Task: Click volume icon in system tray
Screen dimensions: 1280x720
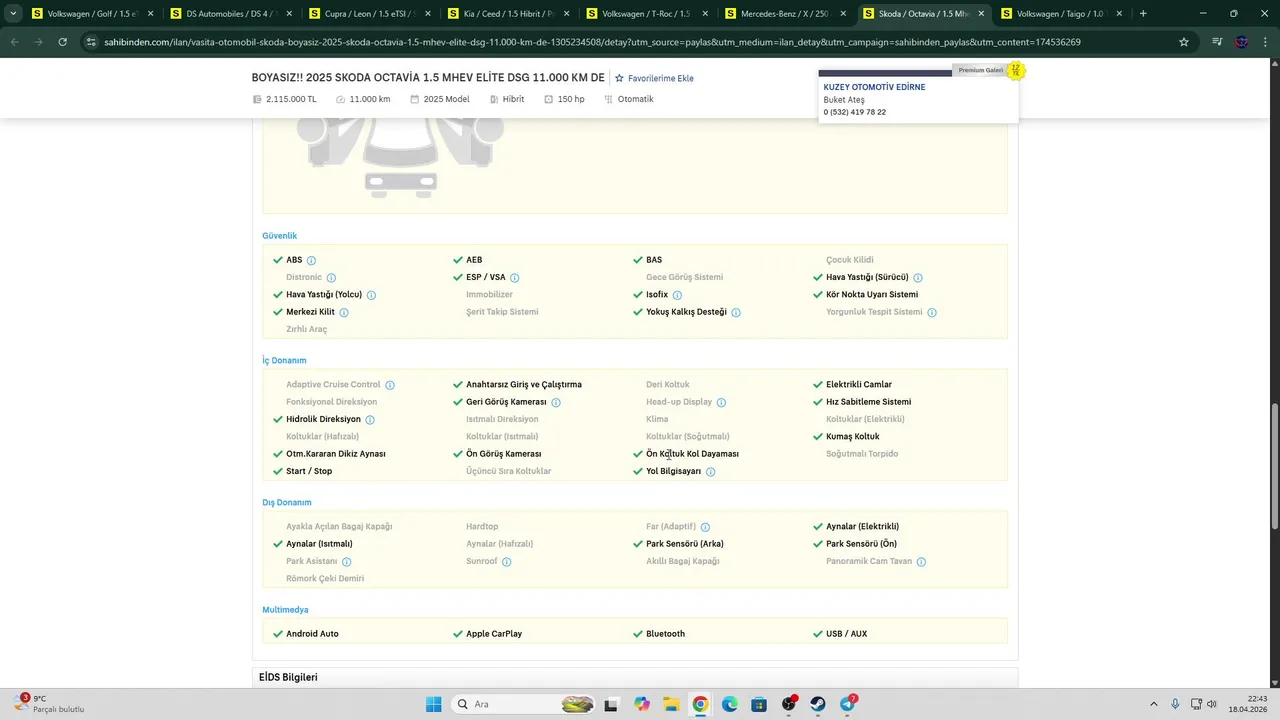Action: (1211, 704)
